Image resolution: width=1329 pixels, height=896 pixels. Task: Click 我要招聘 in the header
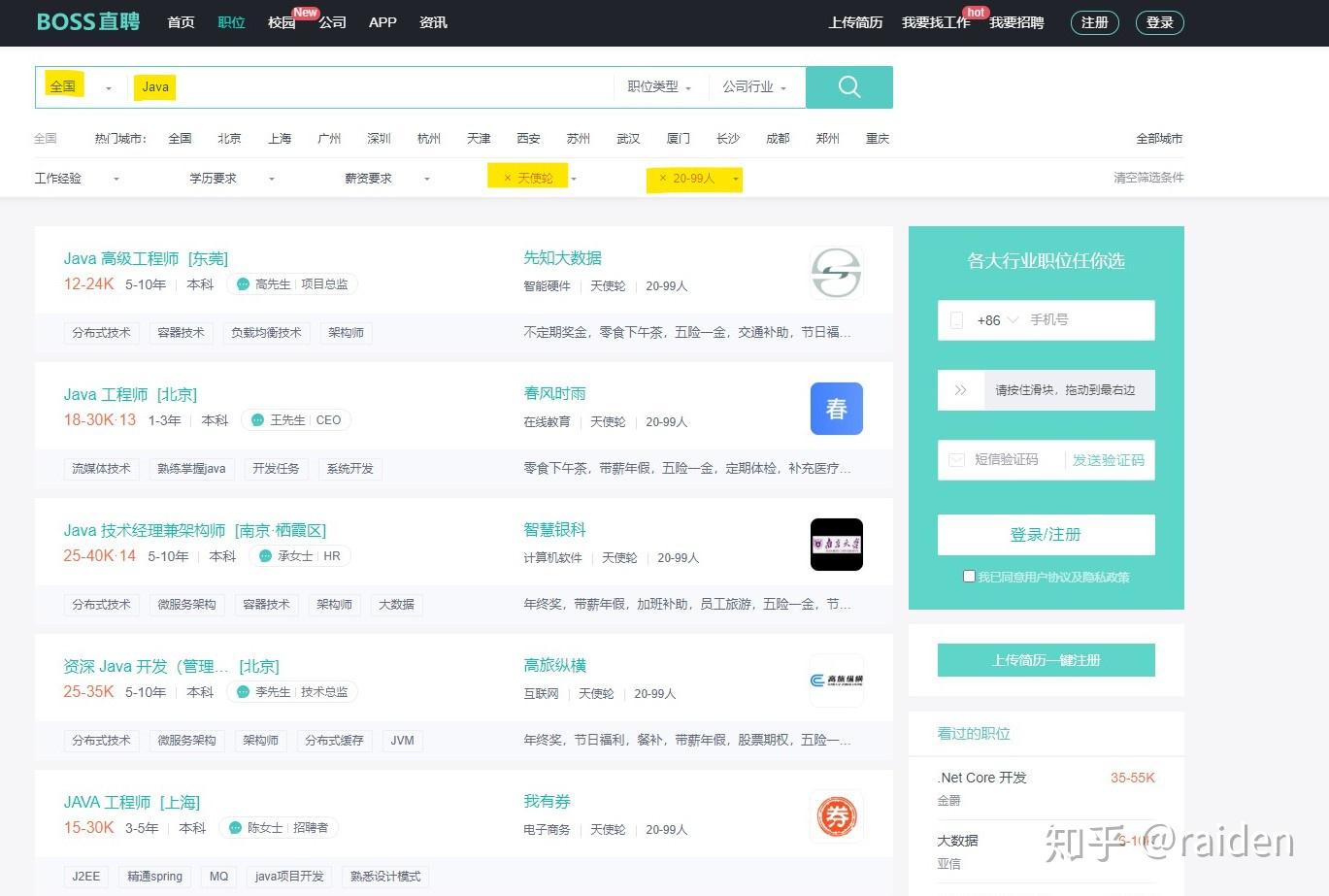coord(1016,22)
